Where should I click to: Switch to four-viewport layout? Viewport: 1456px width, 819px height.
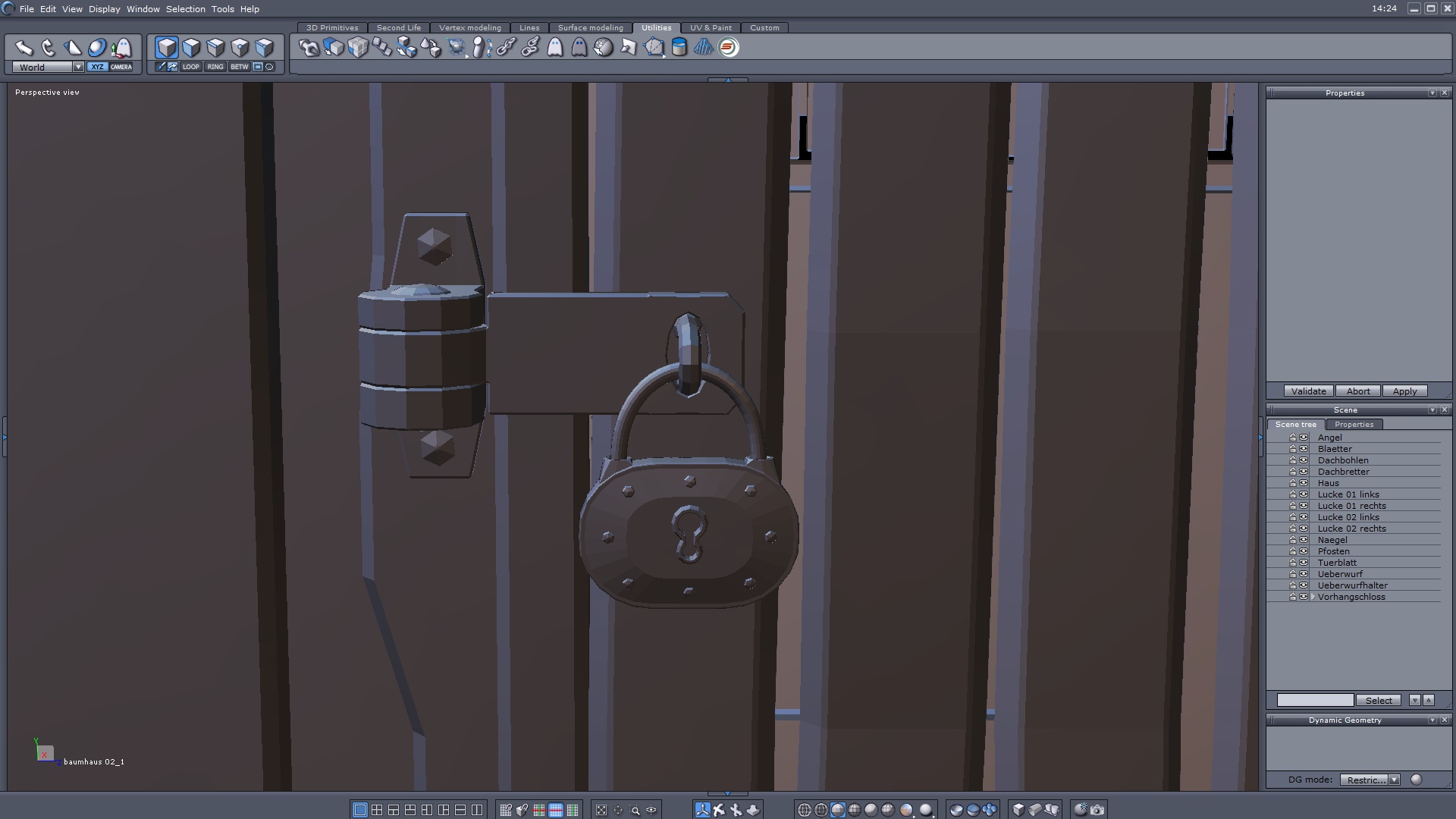pos(377,810)
